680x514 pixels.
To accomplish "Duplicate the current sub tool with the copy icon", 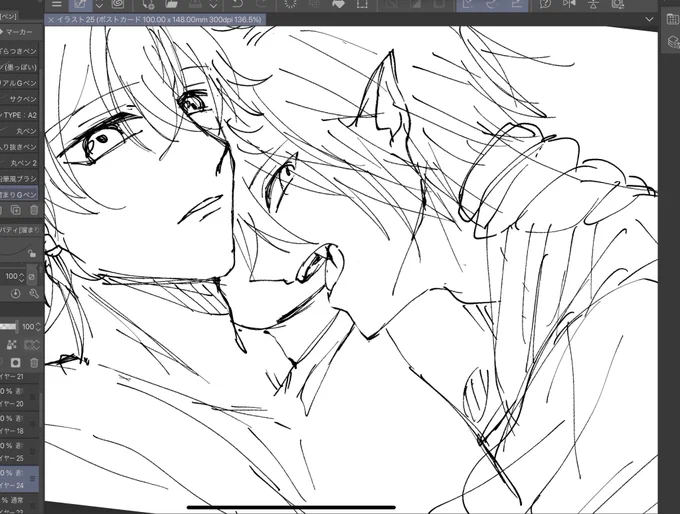I will coord(16,210).
